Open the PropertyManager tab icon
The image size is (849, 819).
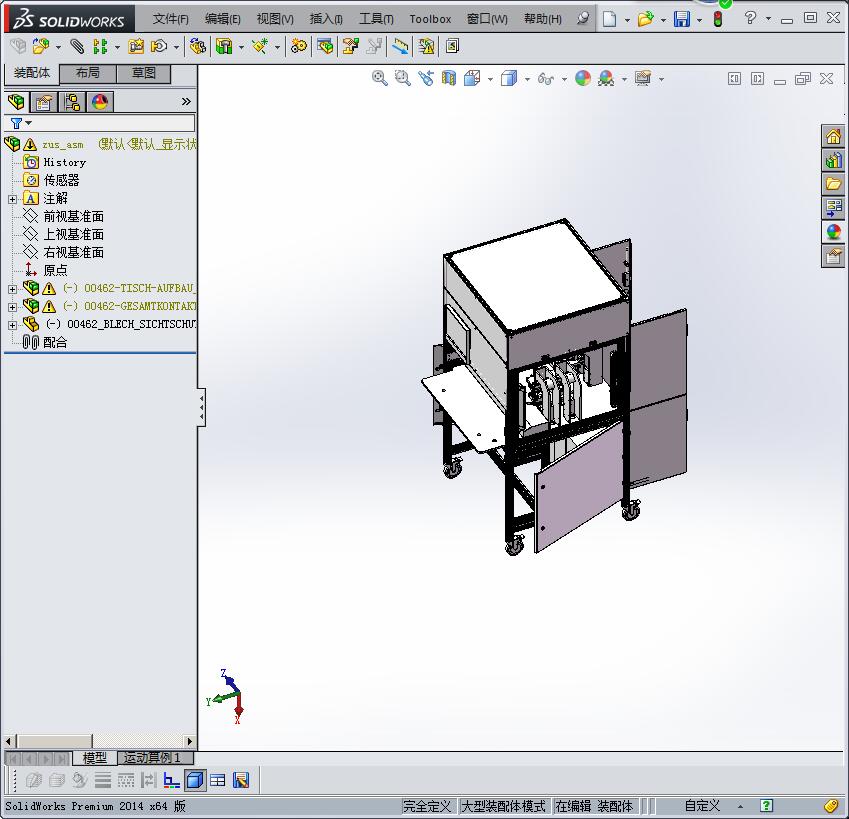[x=44, y=102]
